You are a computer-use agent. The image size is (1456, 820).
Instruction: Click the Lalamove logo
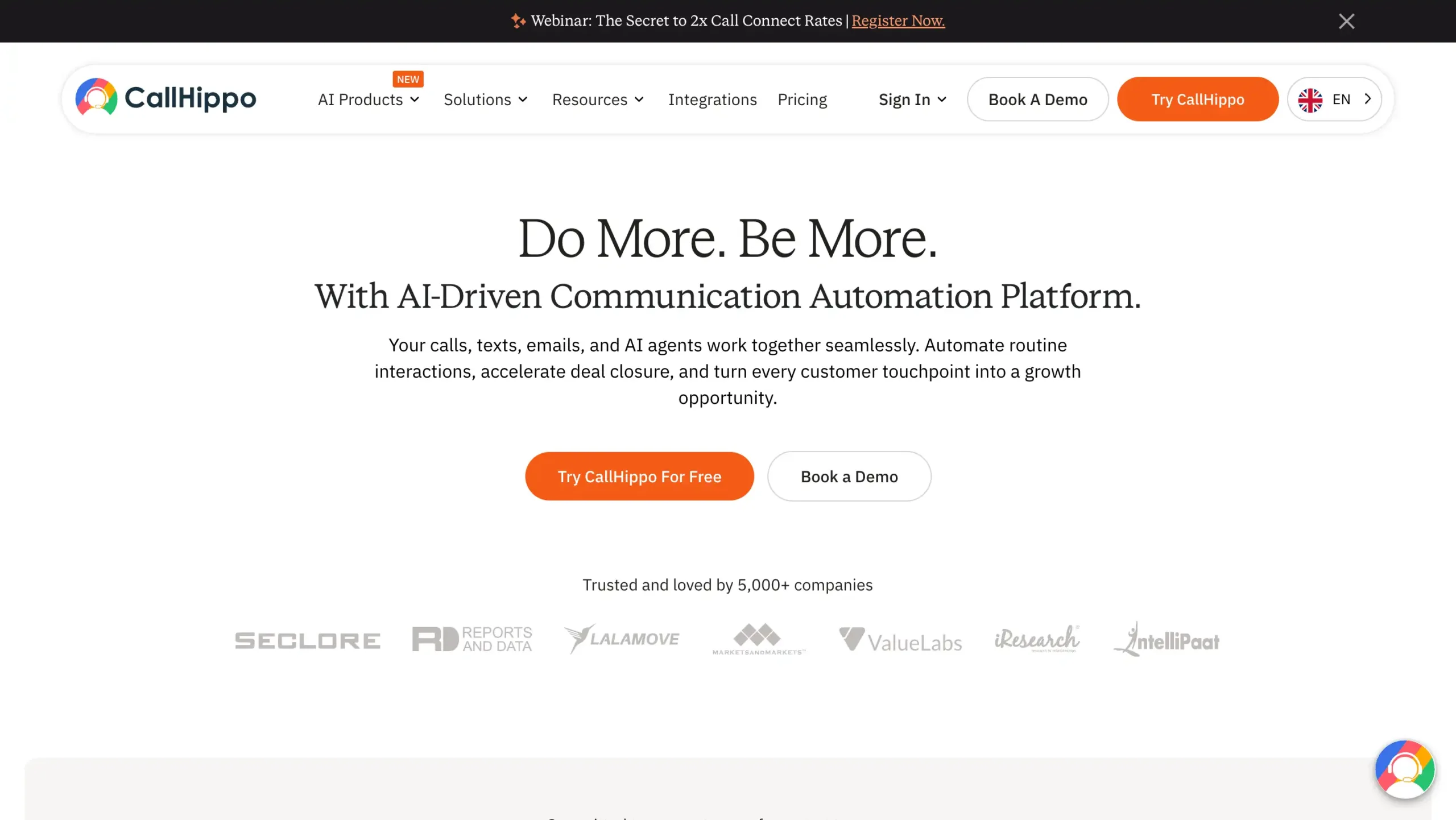(622, 639)
